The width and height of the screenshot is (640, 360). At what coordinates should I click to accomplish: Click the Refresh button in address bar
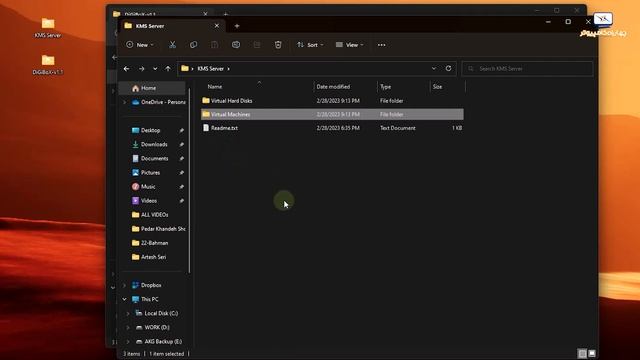coord(449,68)
